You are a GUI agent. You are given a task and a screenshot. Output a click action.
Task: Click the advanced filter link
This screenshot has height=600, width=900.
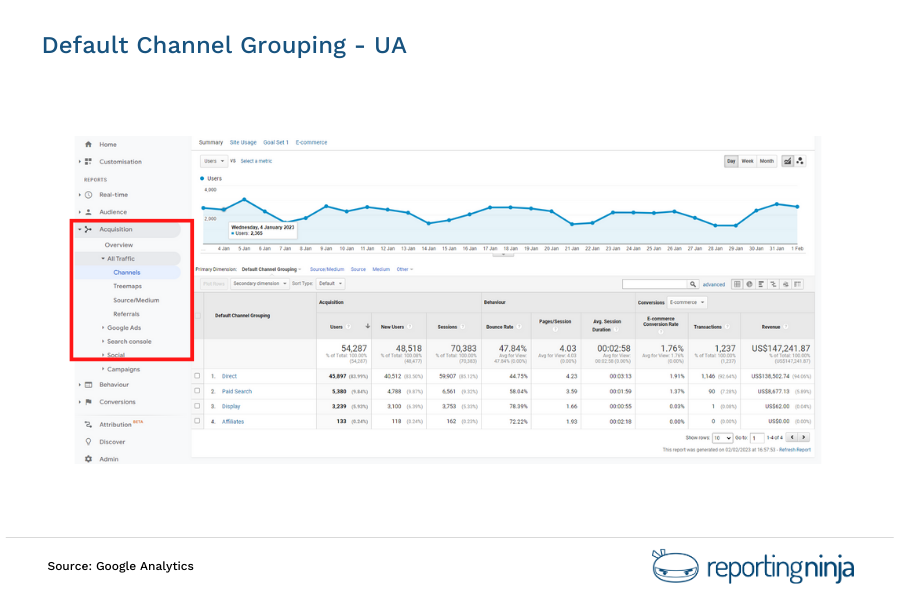click(x=713, y=284)
